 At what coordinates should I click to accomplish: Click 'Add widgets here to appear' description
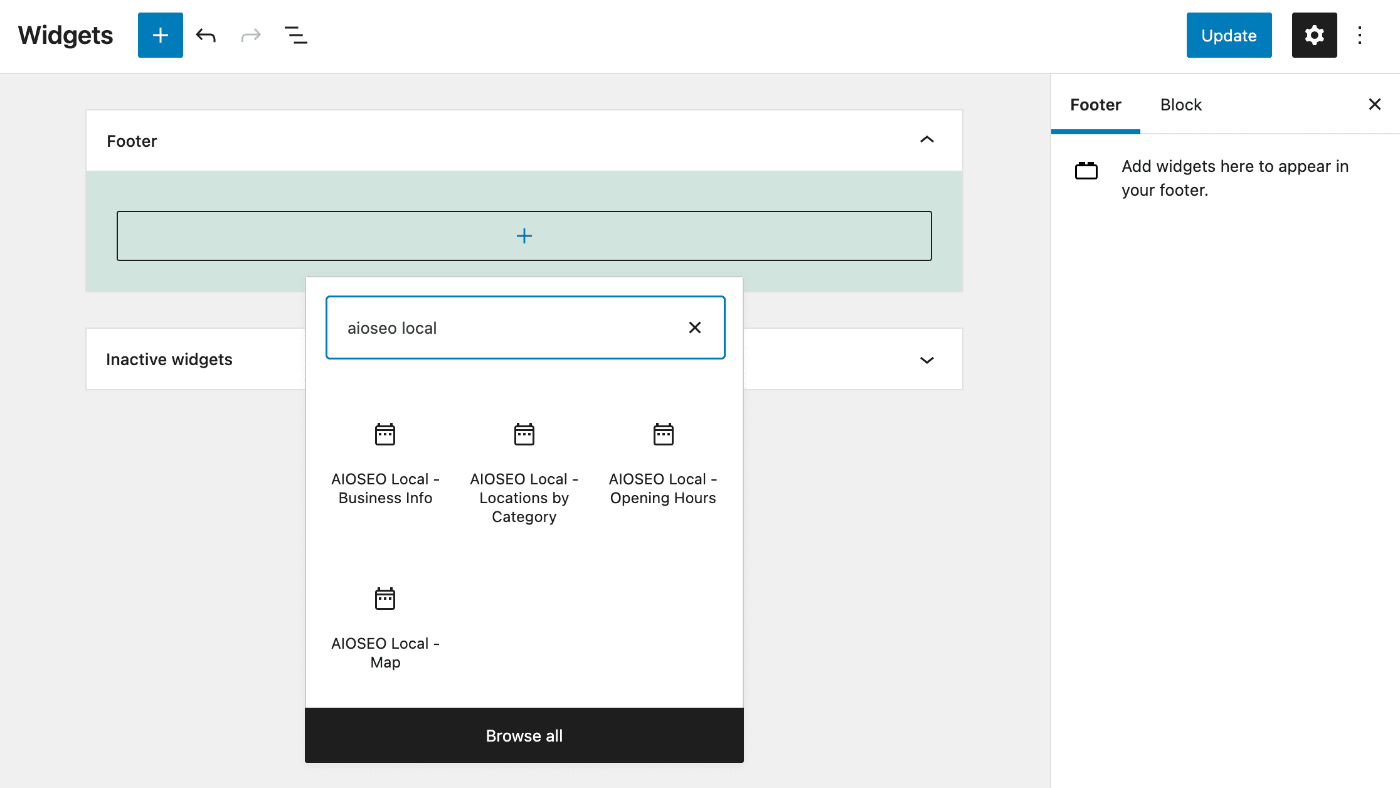(1235, 178)
